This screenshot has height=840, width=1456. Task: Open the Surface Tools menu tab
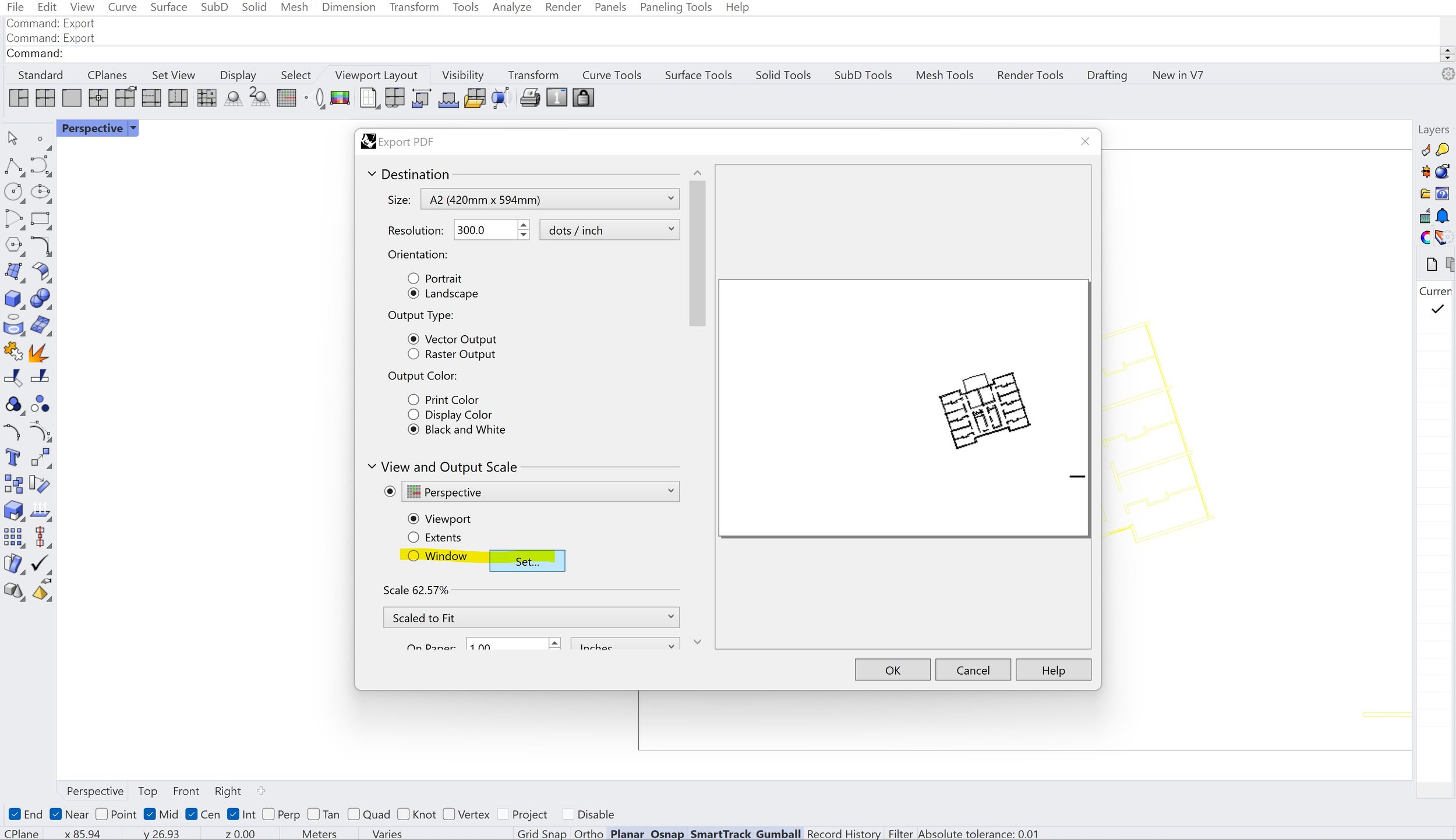[697, 74]
